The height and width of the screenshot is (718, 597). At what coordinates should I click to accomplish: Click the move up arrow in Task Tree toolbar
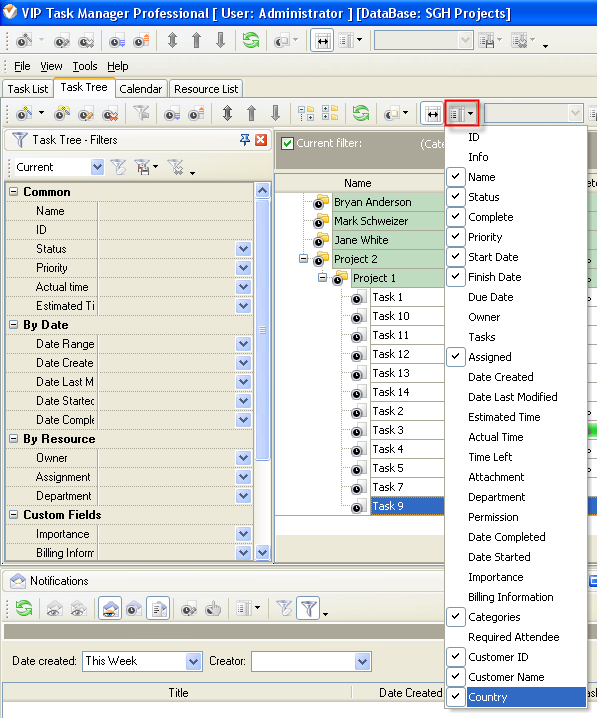coord(251,113)
